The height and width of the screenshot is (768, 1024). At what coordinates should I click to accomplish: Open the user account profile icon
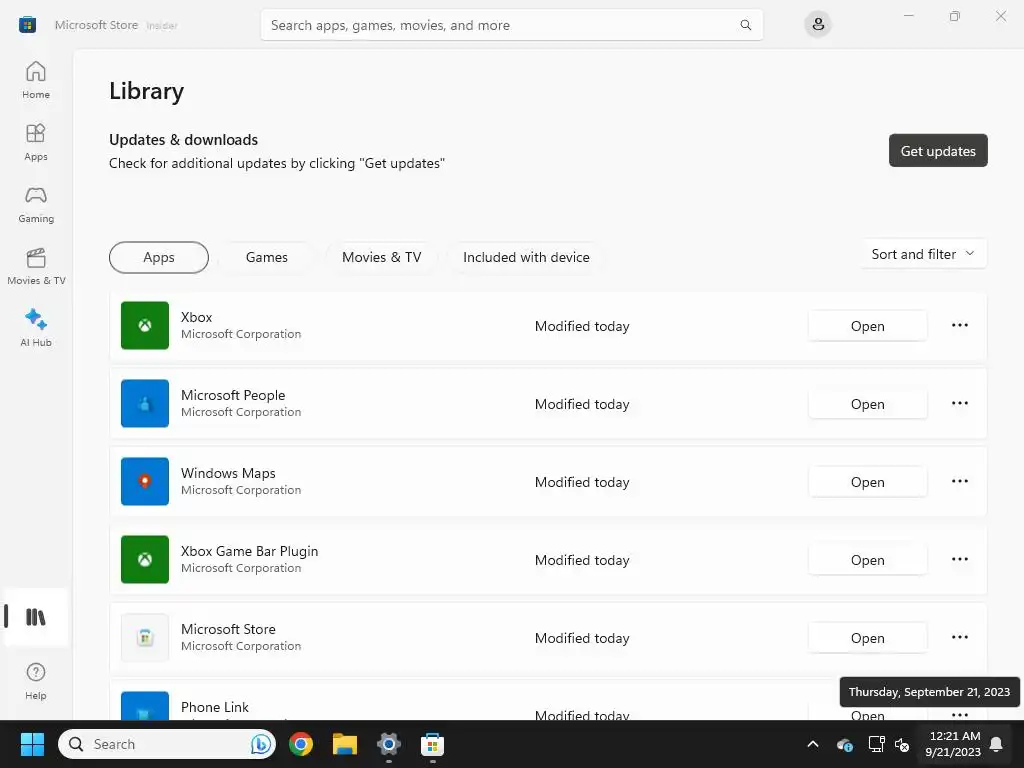tap(818, 25)
